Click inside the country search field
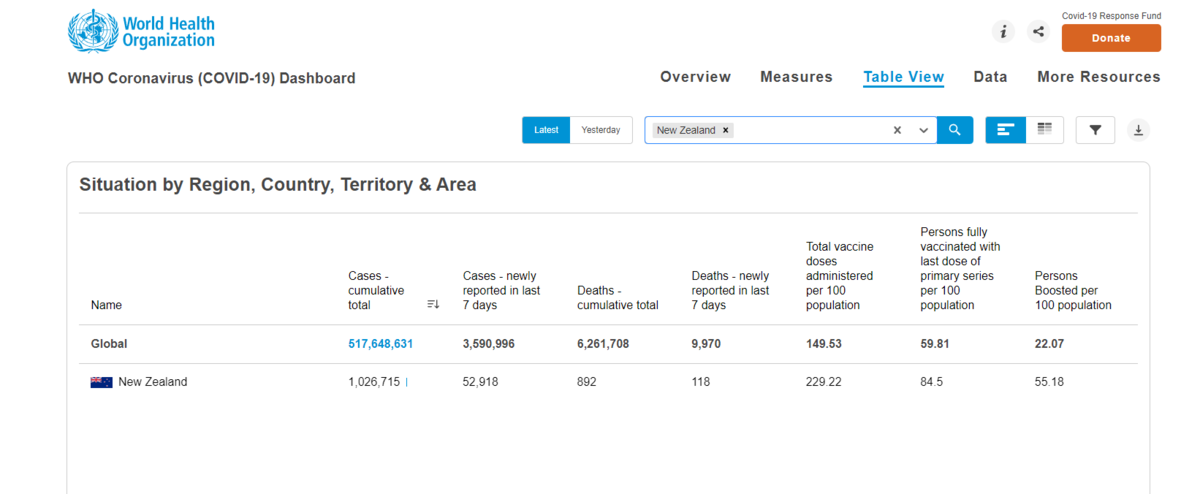This screenshot has height=494, width=1200. click(x=810, y=130)
